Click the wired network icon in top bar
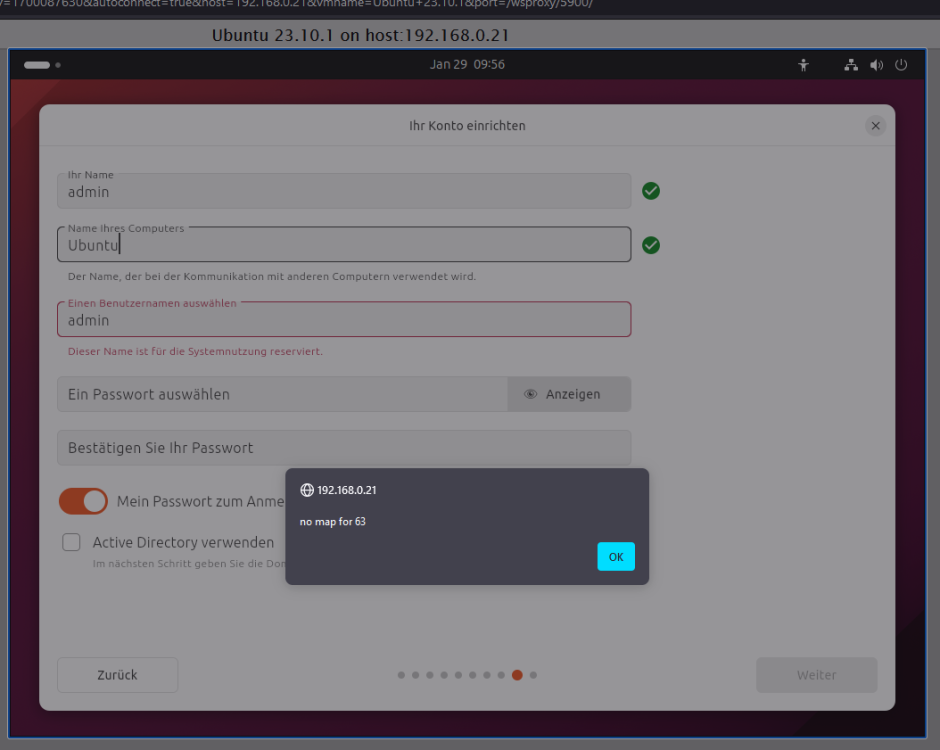The image size is (940, 750). 851,65
